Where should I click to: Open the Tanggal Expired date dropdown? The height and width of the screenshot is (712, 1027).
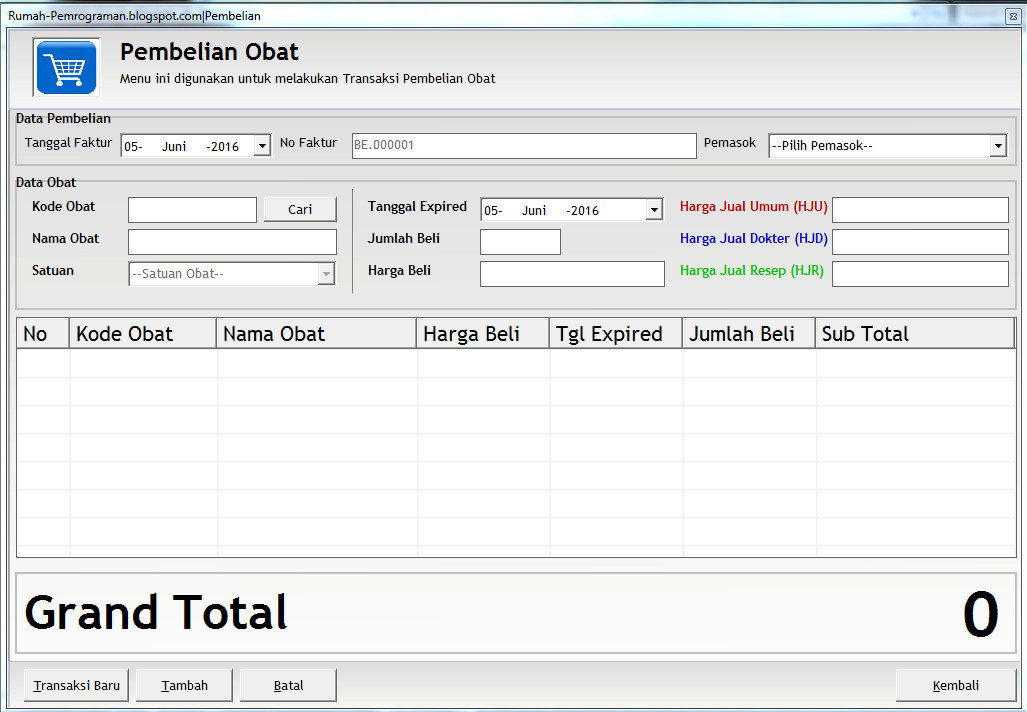(x=654, y=210)
